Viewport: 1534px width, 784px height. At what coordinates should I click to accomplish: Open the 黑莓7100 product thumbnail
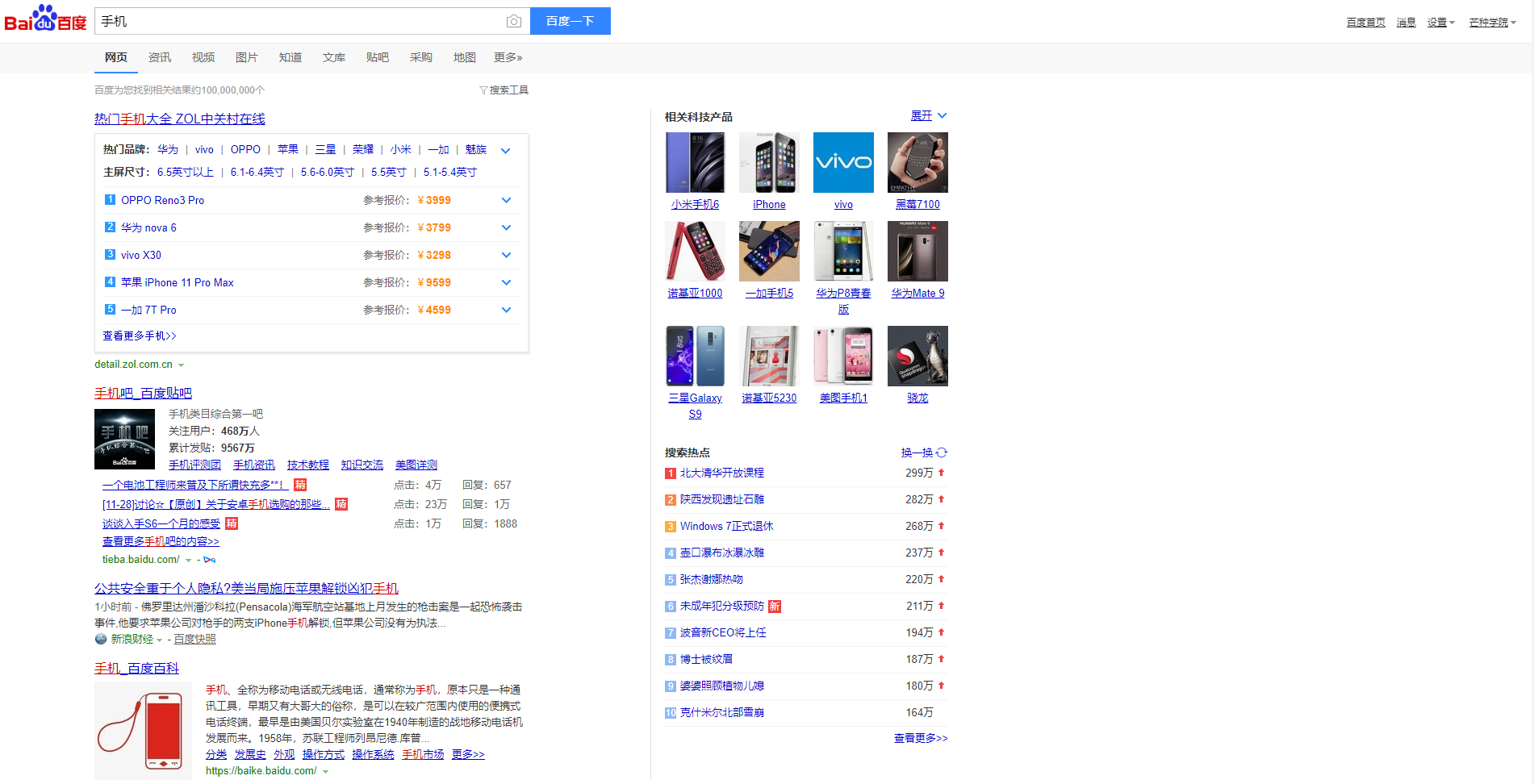917,162
